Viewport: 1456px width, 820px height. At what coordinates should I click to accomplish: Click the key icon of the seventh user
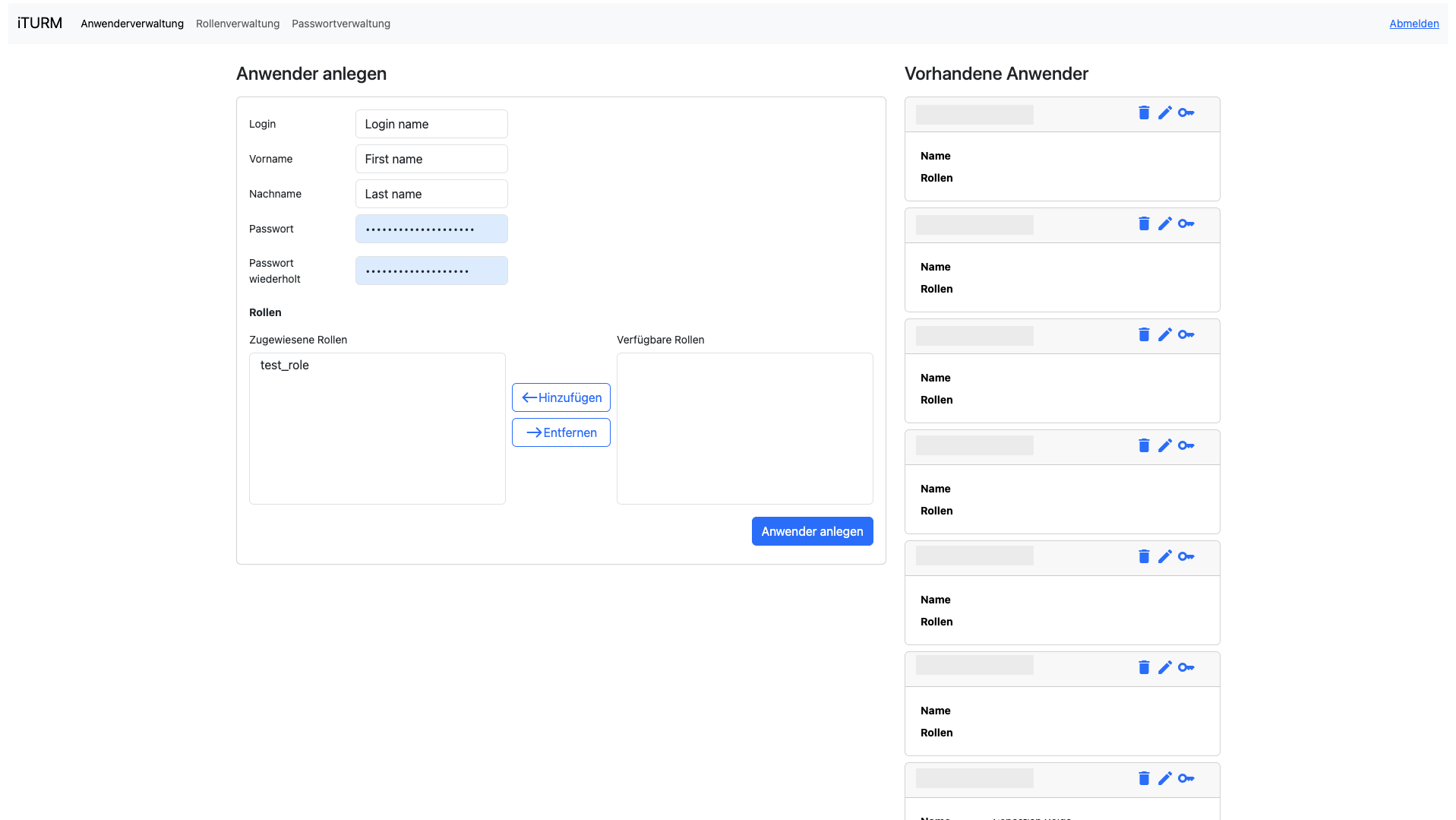(1186, 778)
